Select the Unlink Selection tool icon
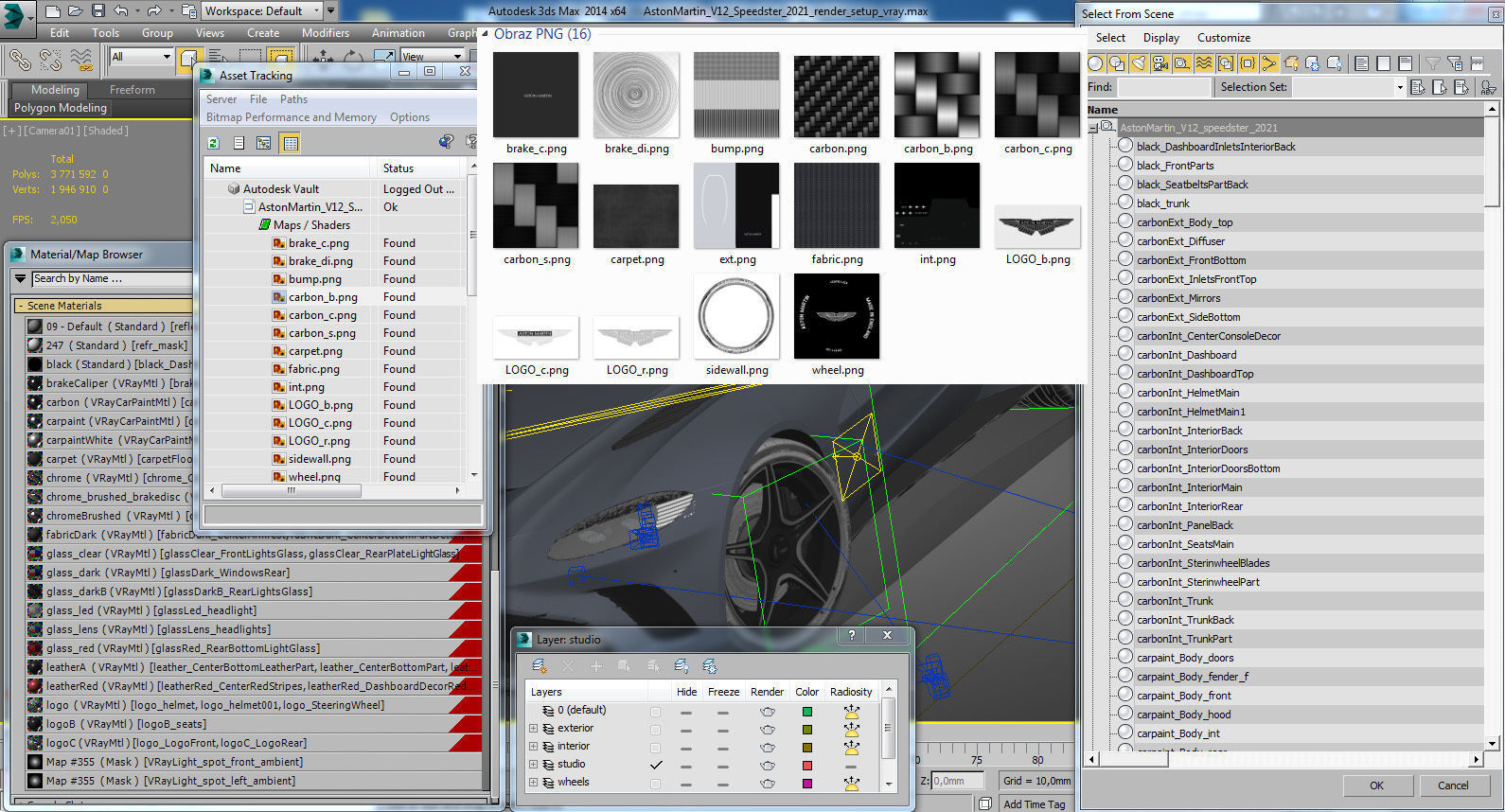Screen dimensions: 1505x812 tap(50, 60)
